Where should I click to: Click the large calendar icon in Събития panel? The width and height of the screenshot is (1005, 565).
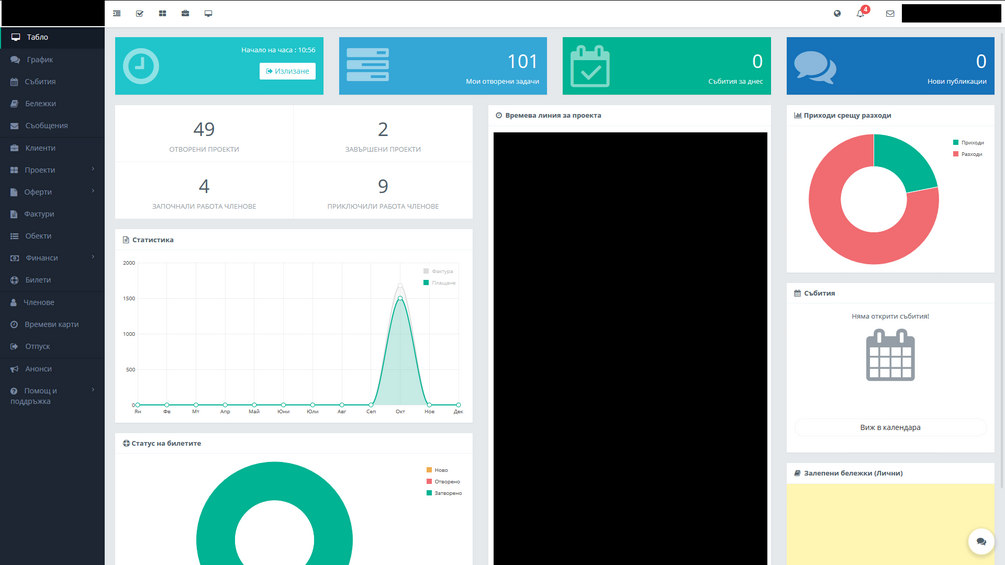point(890,356)
